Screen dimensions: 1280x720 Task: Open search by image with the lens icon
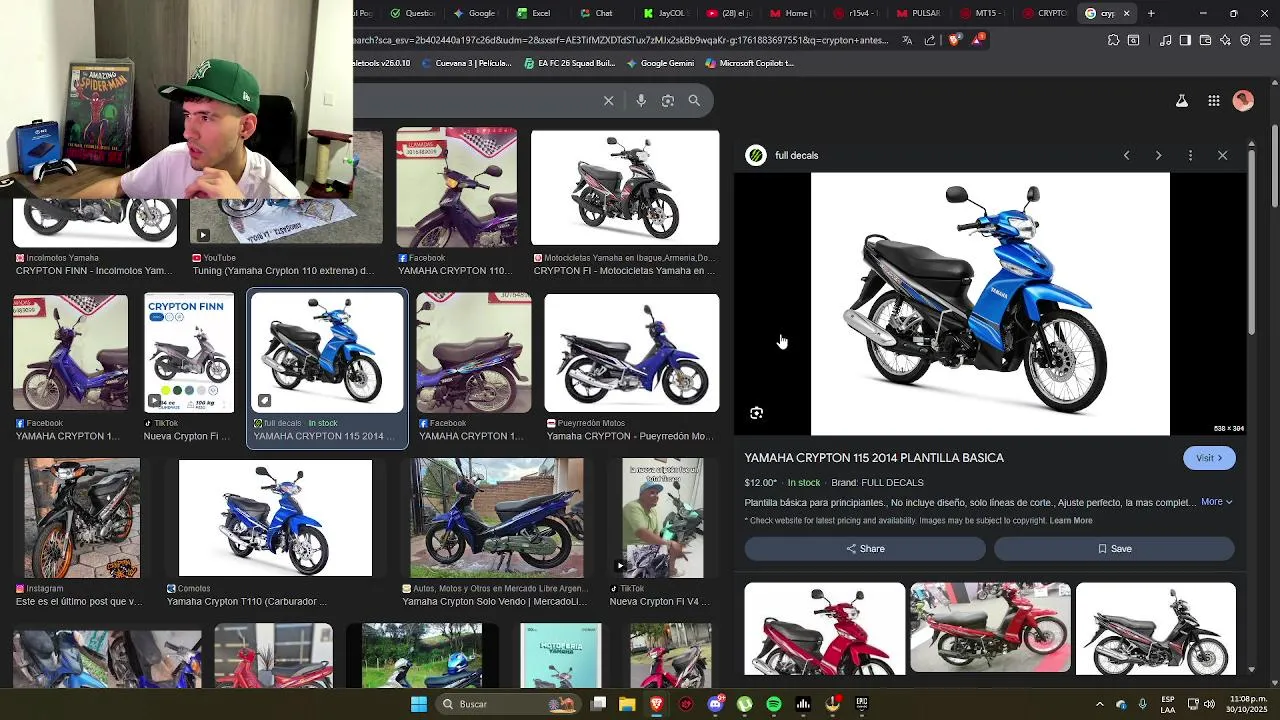(668, 100)
